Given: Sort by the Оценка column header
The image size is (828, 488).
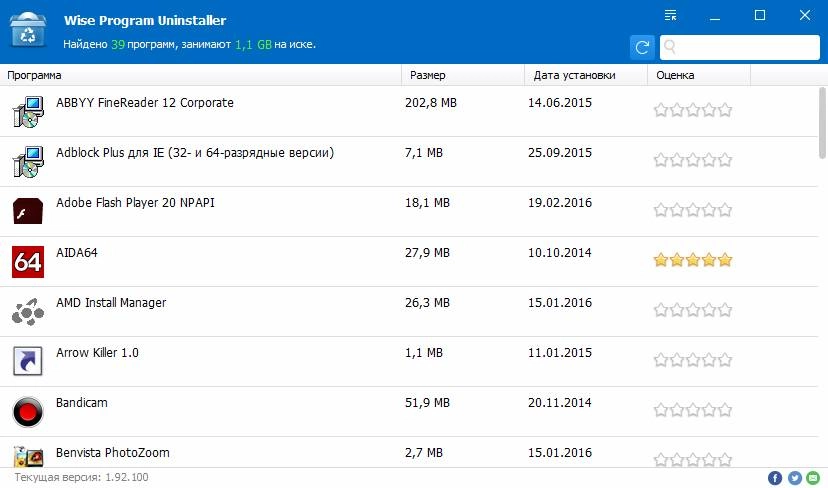Looking at the screenshot, I should point(699,75).
